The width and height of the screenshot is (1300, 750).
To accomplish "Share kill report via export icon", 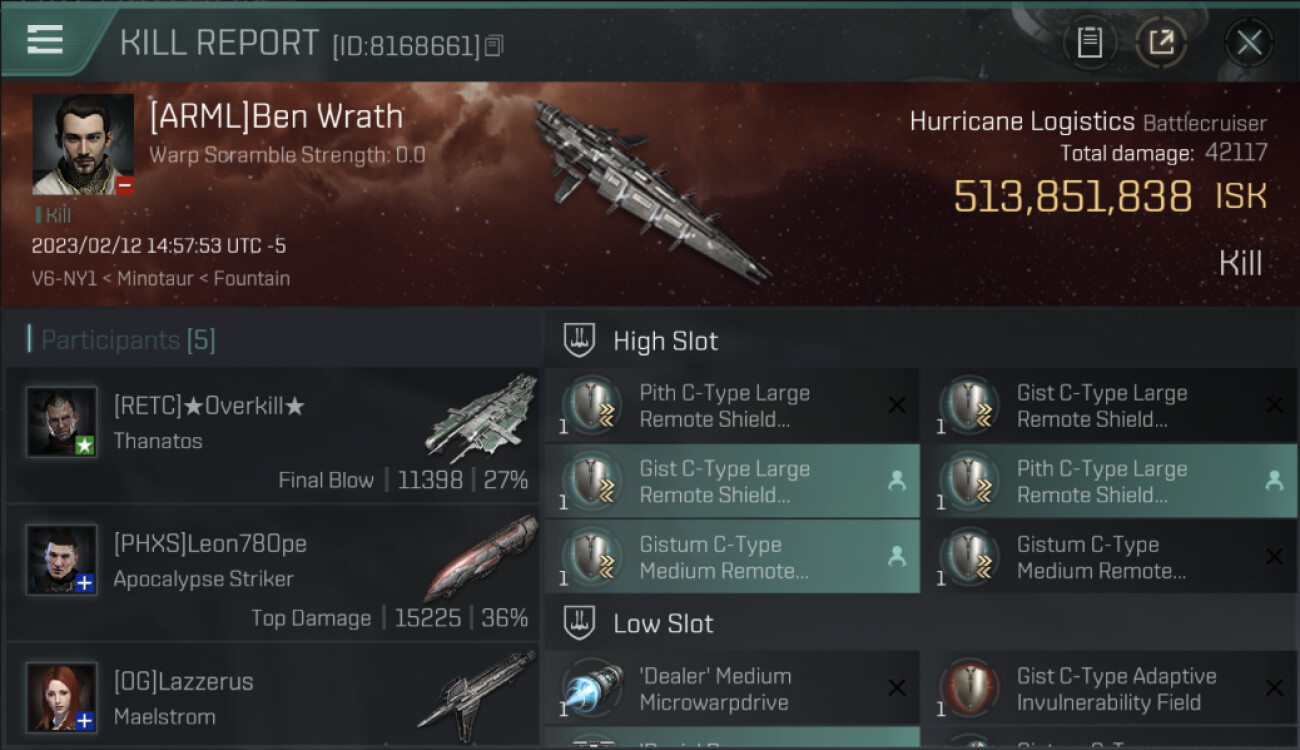I will [1160, 43].
